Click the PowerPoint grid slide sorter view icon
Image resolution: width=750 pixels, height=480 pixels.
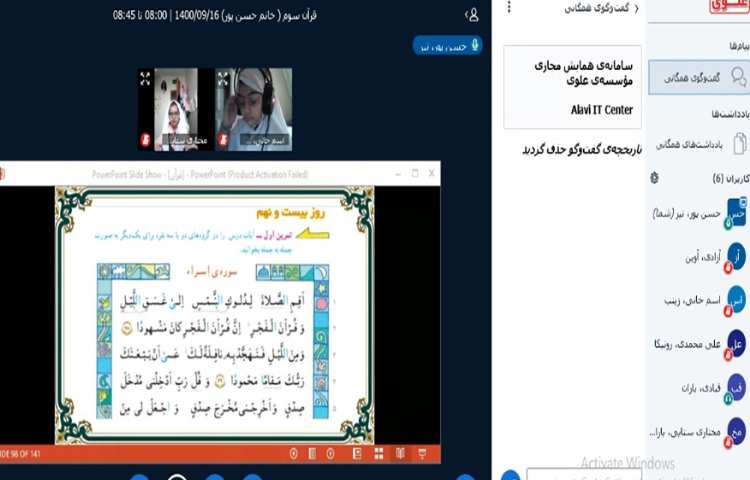[x=379, y=454]
